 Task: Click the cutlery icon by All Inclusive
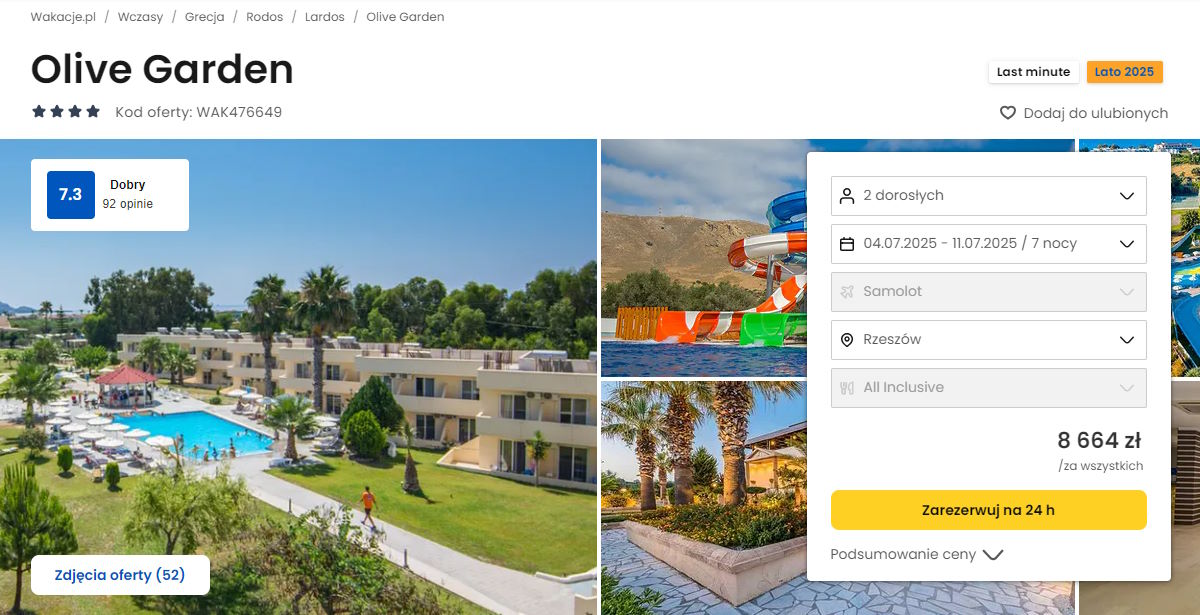(847, 387)
